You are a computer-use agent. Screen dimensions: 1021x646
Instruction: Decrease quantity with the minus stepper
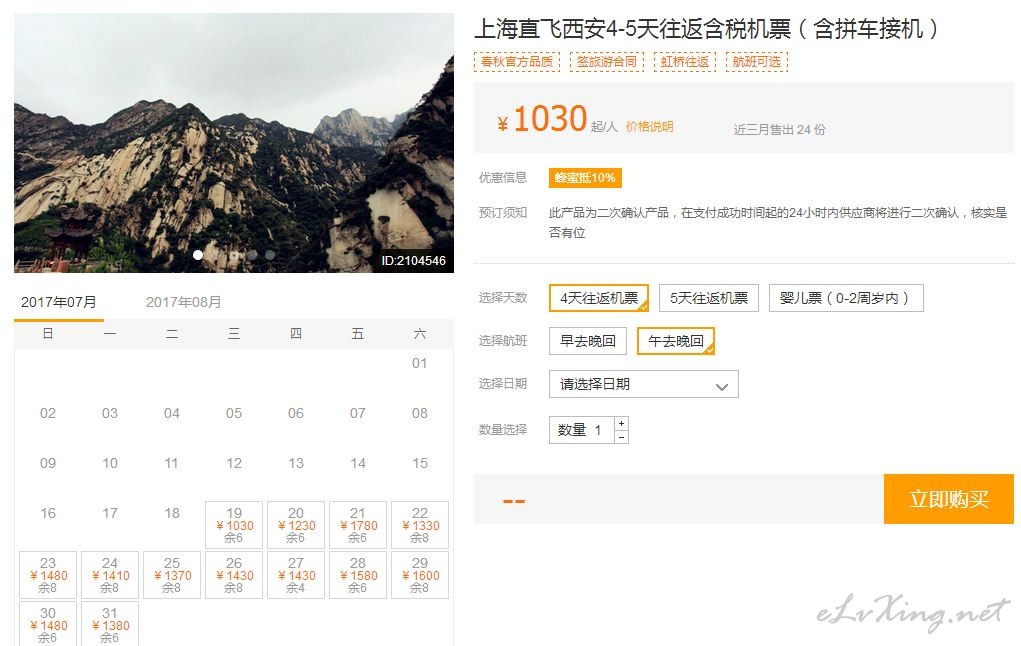tap(622, 437)
